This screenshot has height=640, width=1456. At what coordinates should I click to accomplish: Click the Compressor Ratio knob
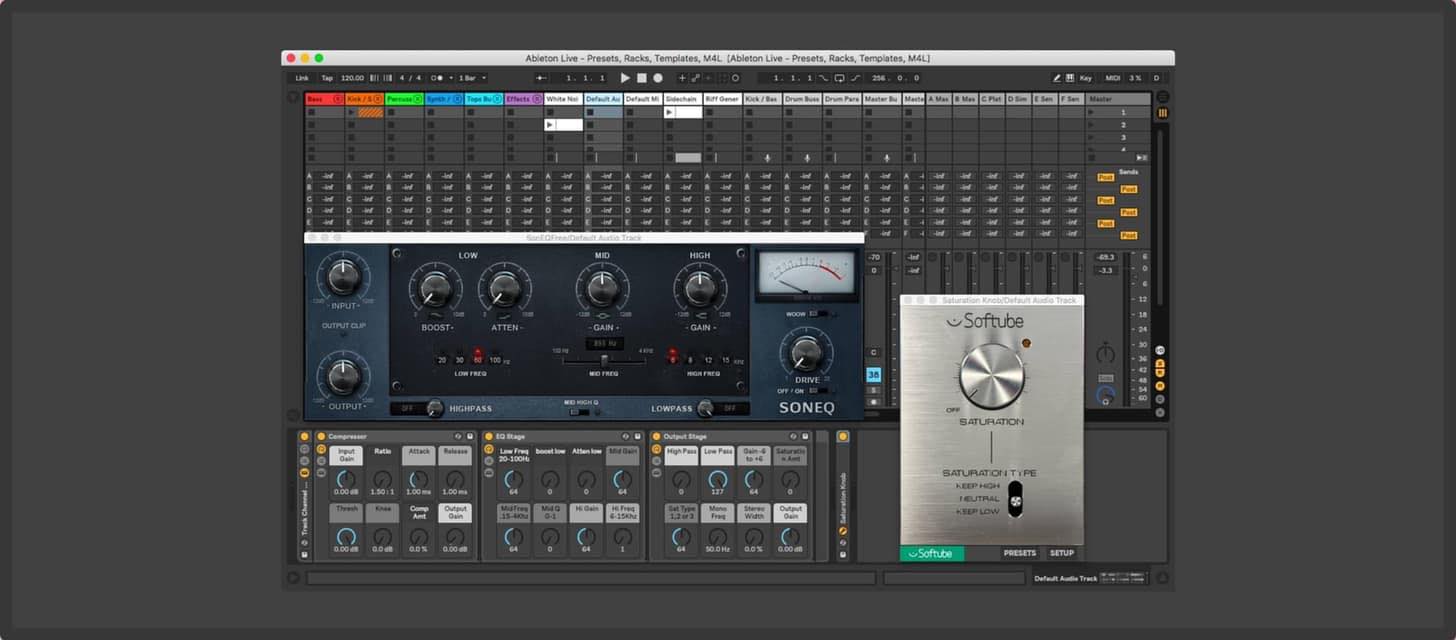pyautogui.click(x=382, y=479)
